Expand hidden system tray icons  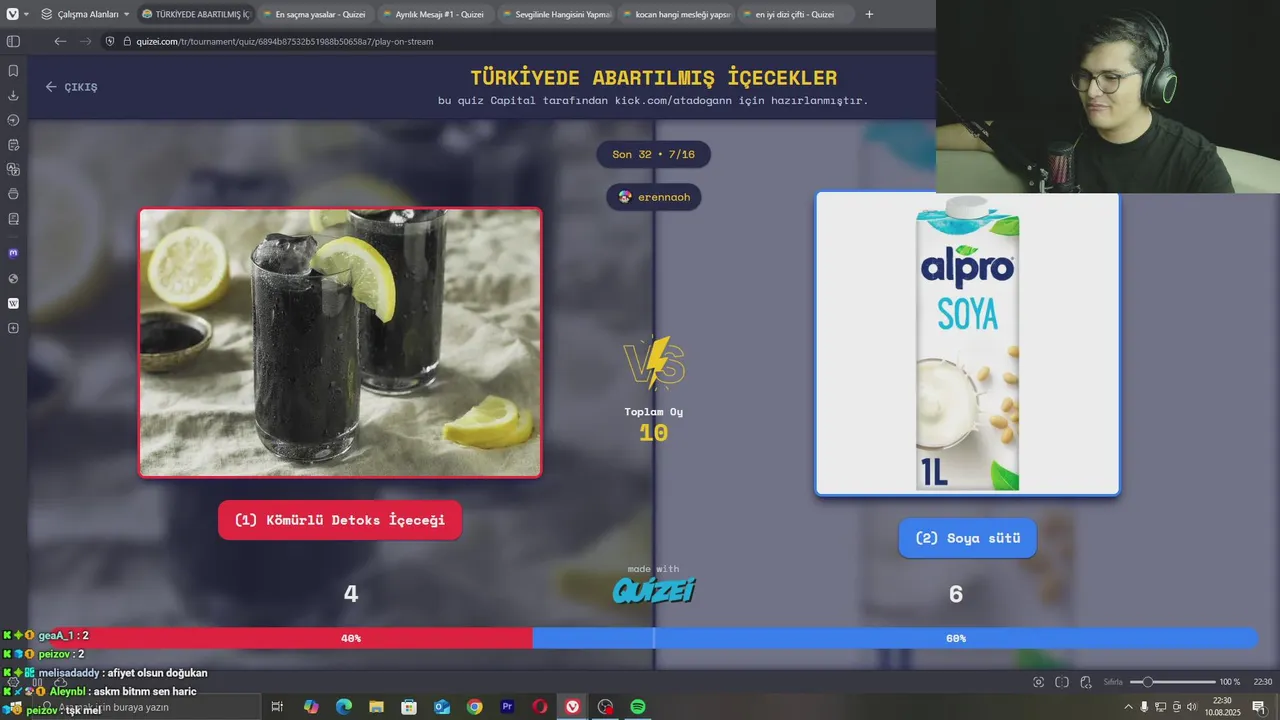click(1129, 707)
